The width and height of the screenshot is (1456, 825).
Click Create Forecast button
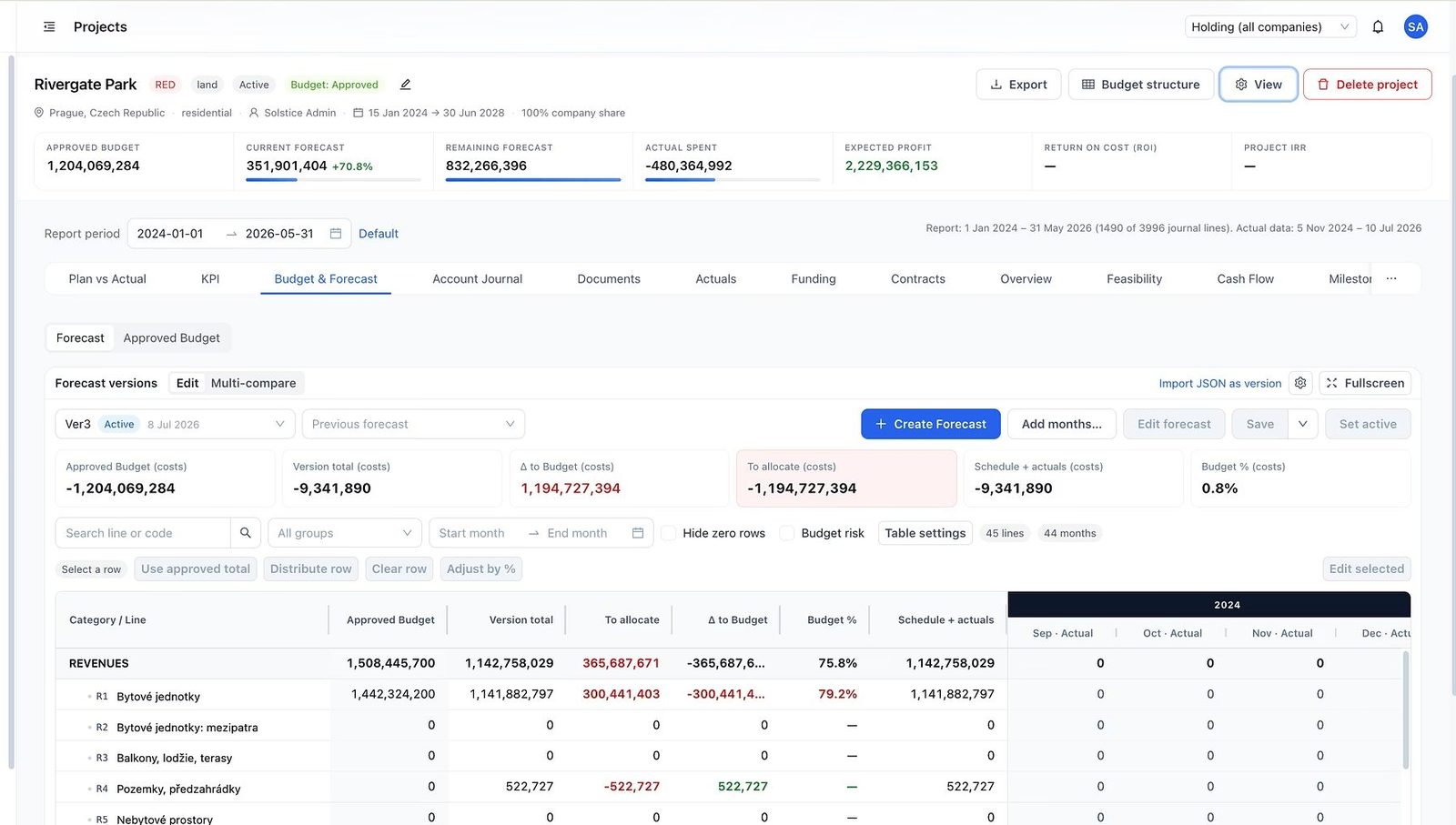931,424
